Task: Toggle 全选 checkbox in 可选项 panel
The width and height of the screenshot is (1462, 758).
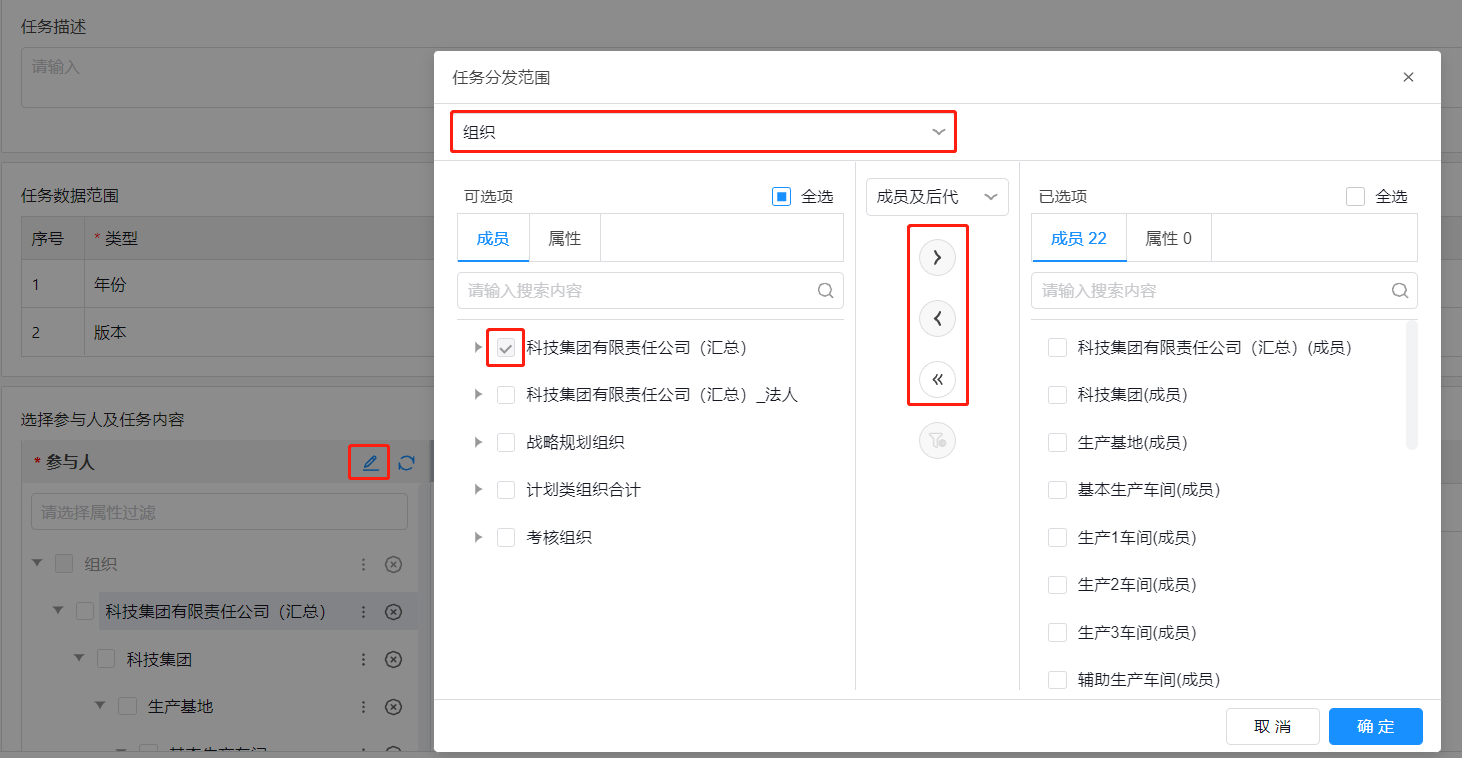Action: click(782, 197)
